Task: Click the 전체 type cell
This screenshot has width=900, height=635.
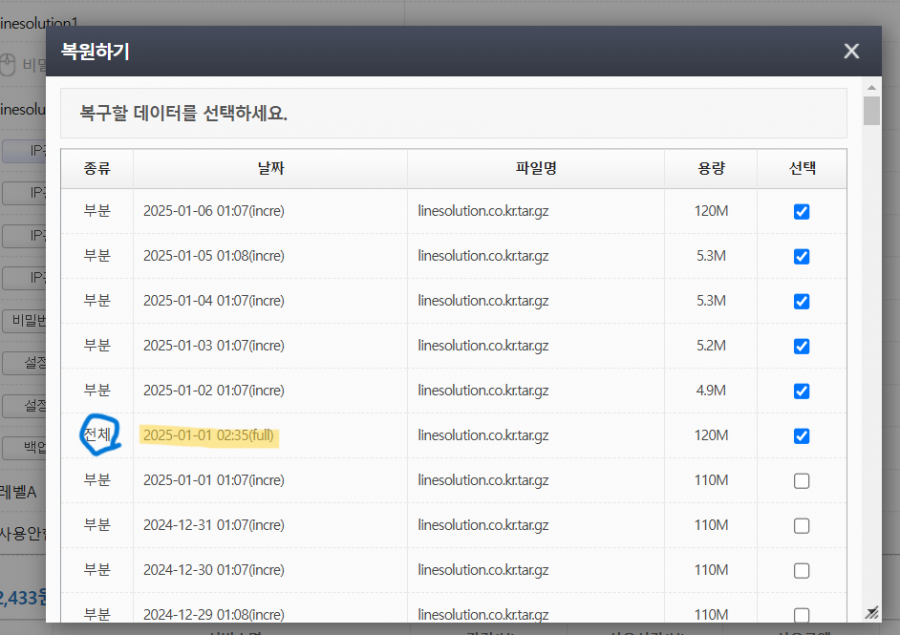Action: point(97,435)
